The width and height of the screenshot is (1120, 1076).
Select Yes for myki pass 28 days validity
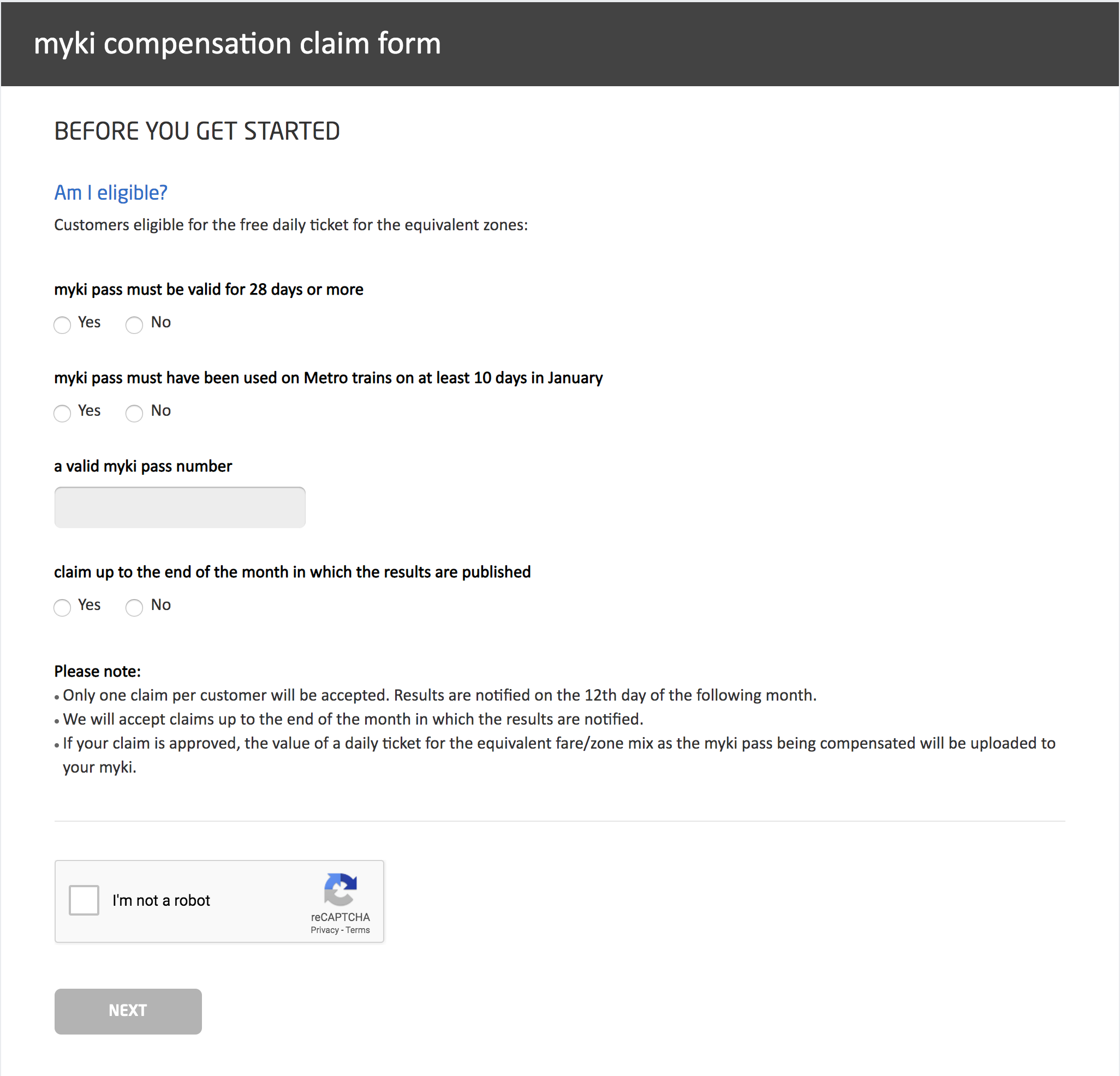tap(64, 321)
